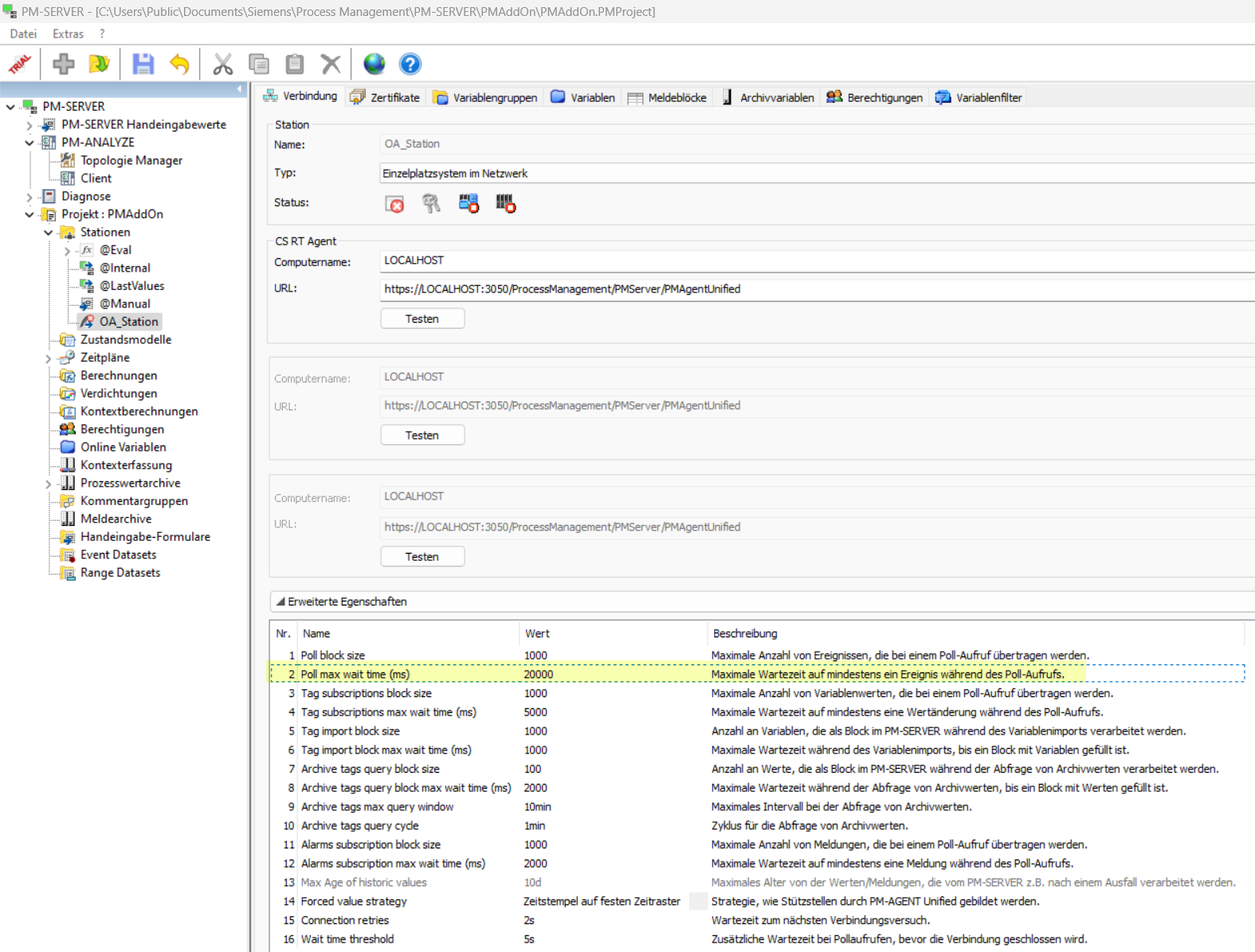1255x952 pixels.
Task: Click the Meldearchive icon in tree
Action: pyautogui.click(x=69, y=519)
